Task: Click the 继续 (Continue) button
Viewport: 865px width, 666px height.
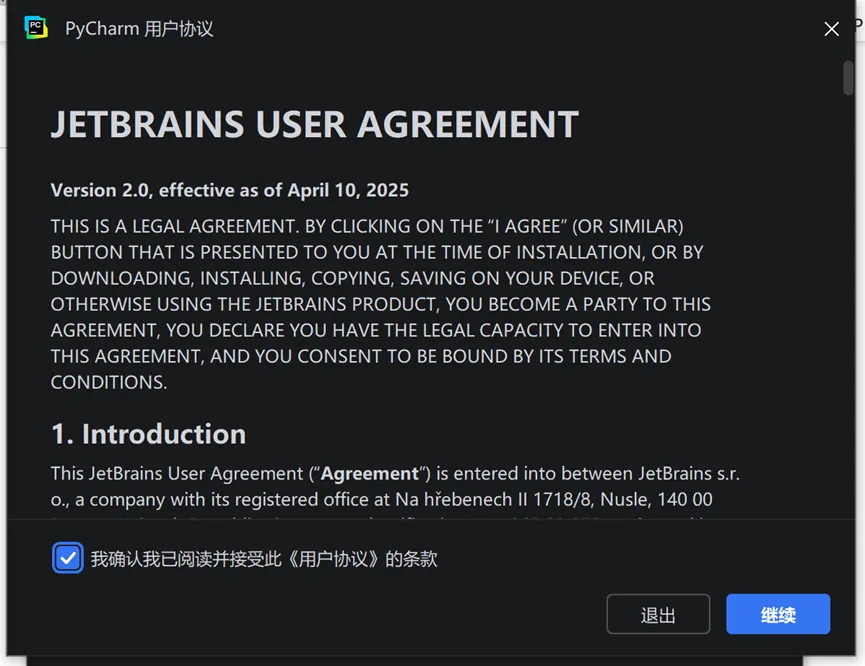Action: [777, 614]
